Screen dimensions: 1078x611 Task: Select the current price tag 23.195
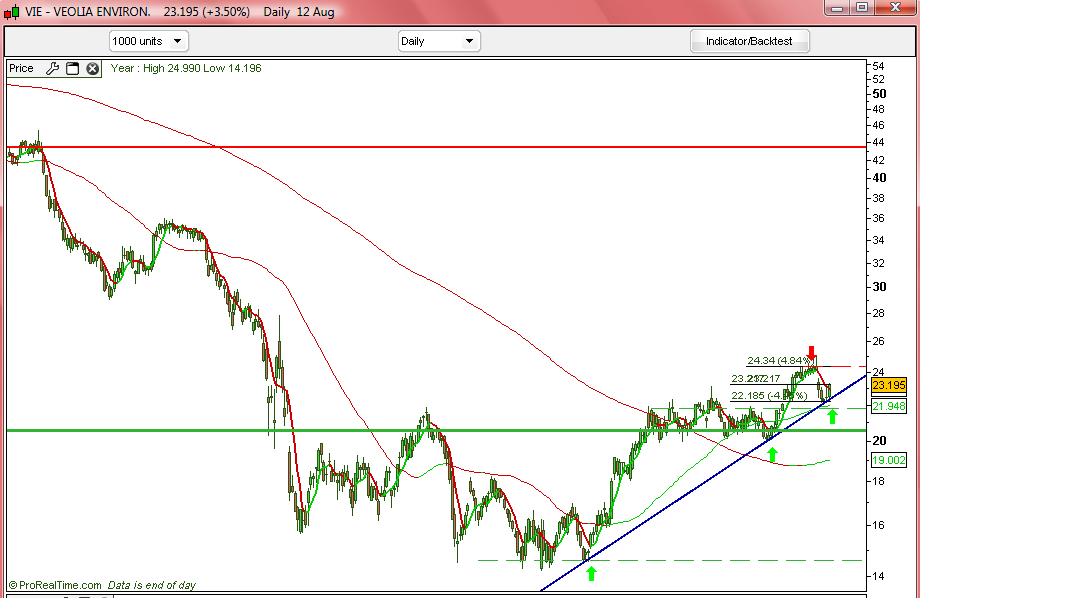(888, 385)
